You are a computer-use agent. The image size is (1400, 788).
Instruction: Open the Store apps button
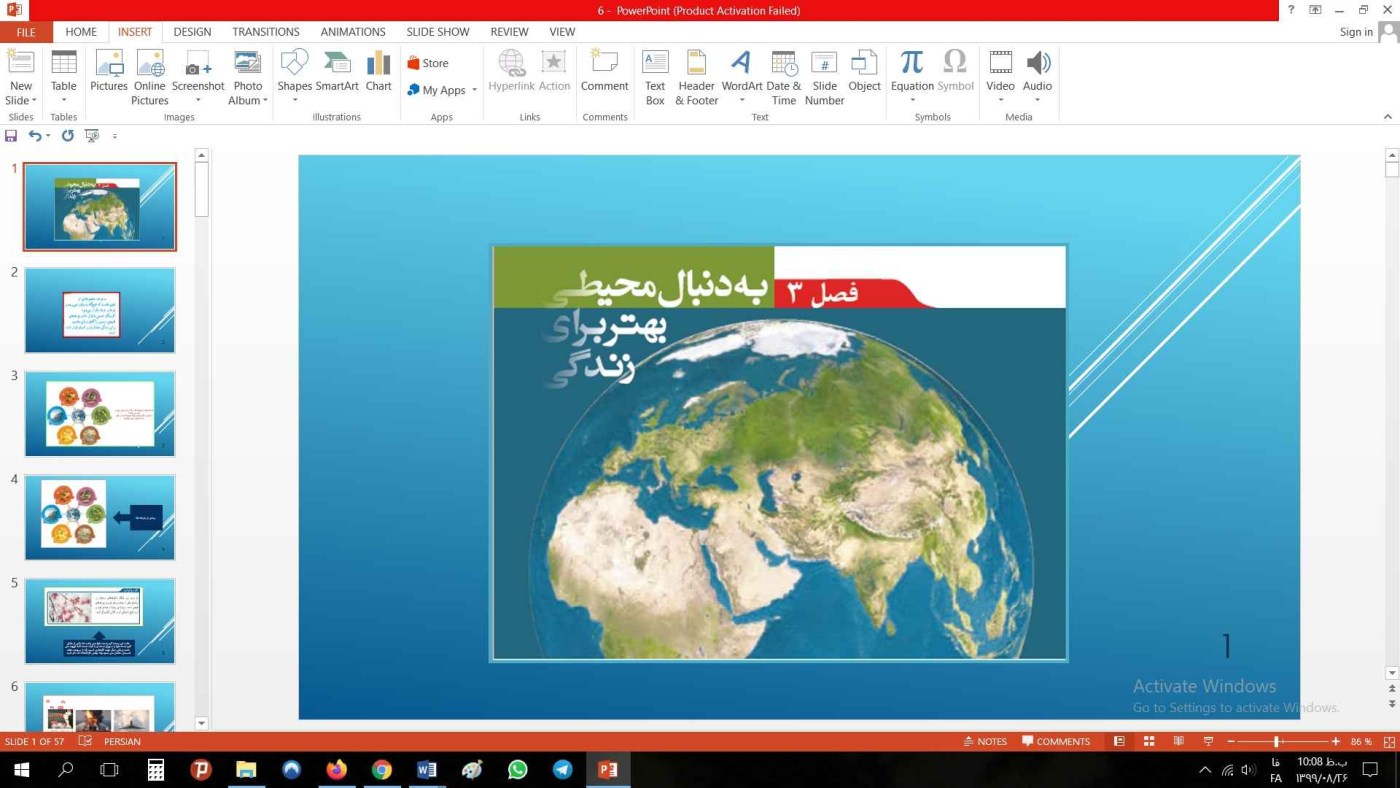[428, 63]
